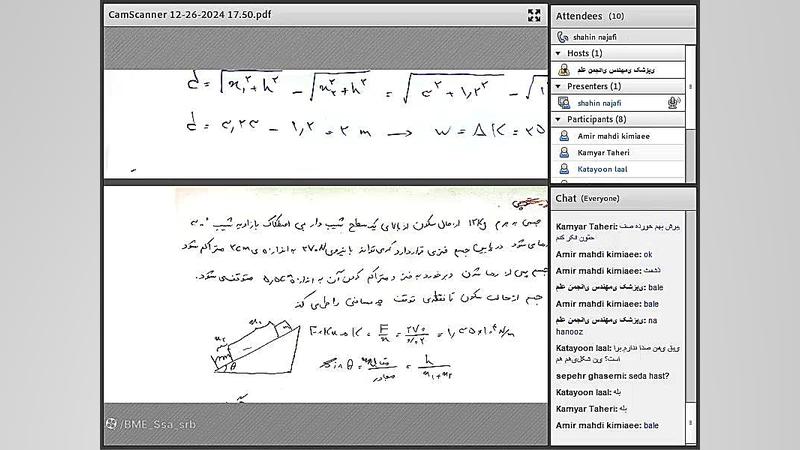Click Amir mahdi kimiaee's 'ok' chat message

pos(604,254)
